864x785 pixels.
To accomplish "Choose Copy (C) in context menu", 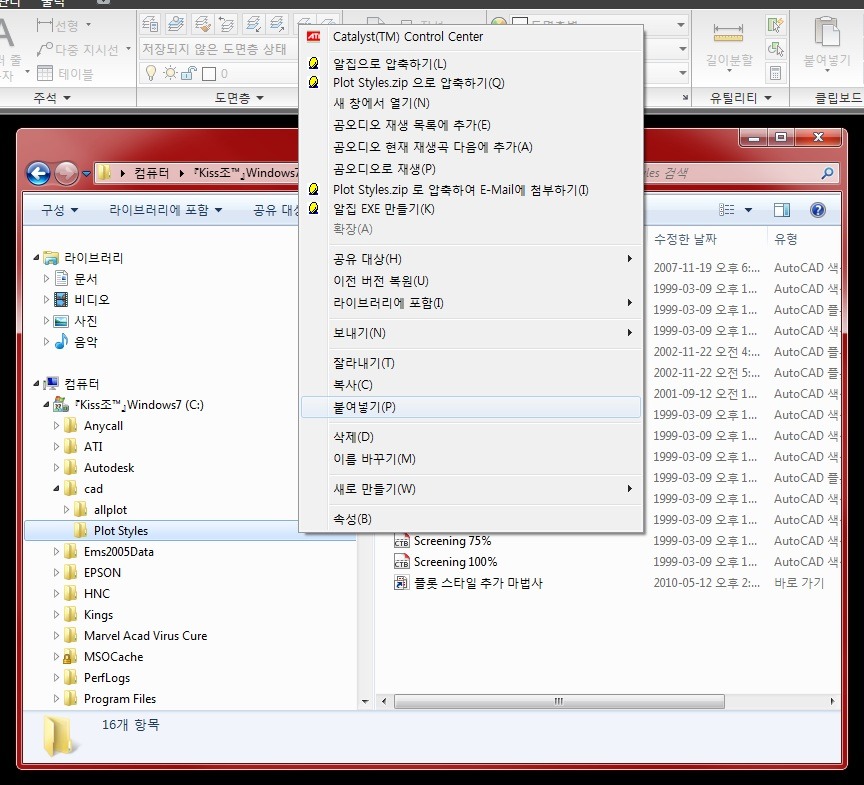I will coord(353,385).
